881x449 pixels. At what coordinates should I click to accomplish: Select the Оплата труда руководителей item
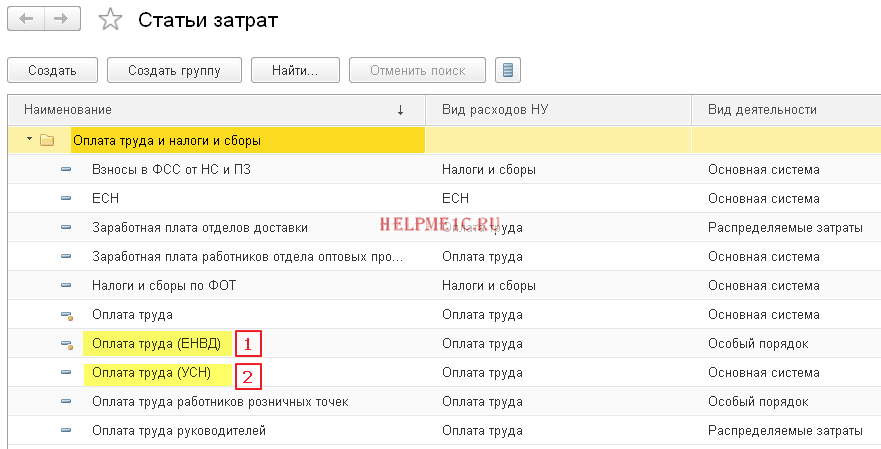(x=179, y=431)
